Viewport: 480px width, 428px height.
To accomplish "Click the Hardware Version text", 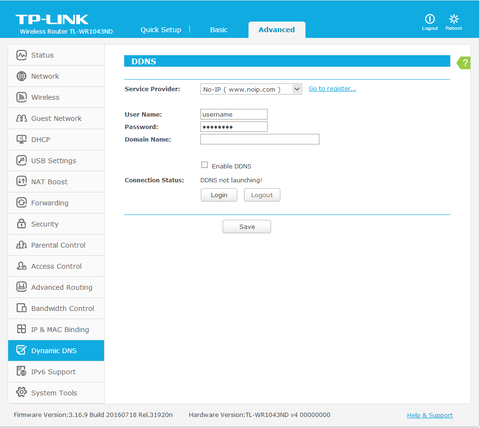I will click(259, 415).
